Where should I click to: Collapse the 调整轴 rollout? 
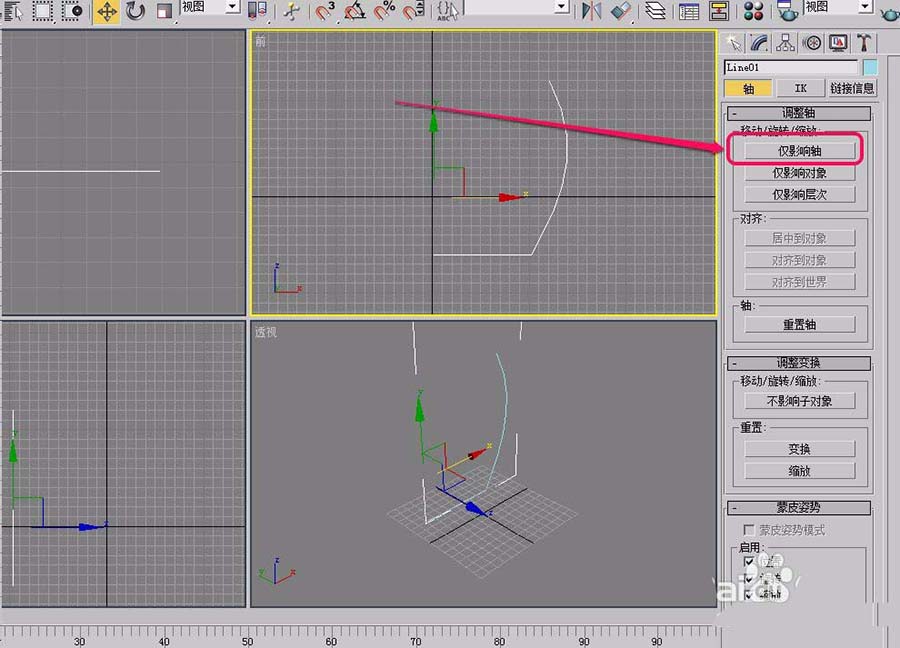pos(799,113)
